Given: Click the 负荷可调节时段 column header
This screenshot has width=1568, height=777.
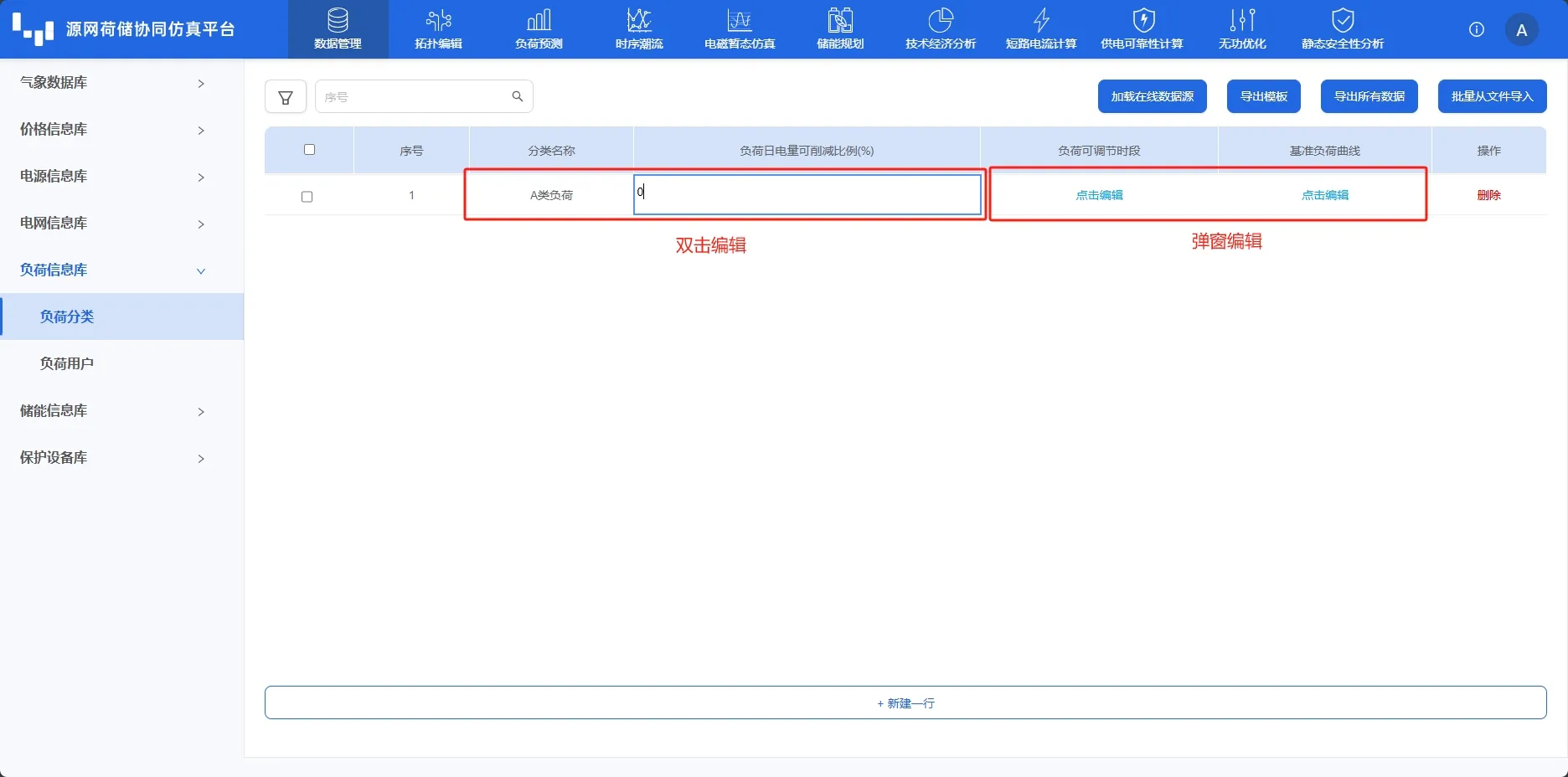Looking at the screenshot, I should point(1099,151).
